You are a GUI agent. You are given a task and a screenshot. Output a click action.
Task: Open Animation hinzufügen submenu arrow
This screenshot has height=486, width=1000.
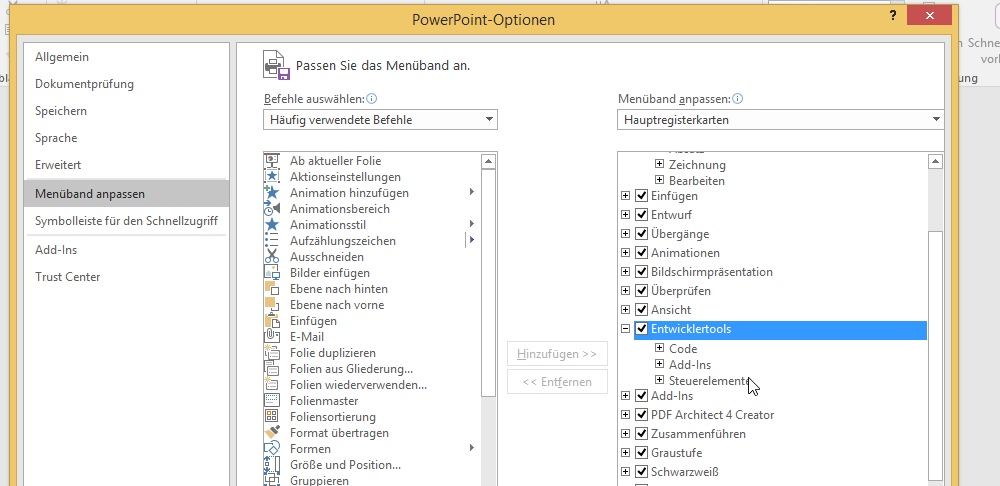click(x=472, y=192)
